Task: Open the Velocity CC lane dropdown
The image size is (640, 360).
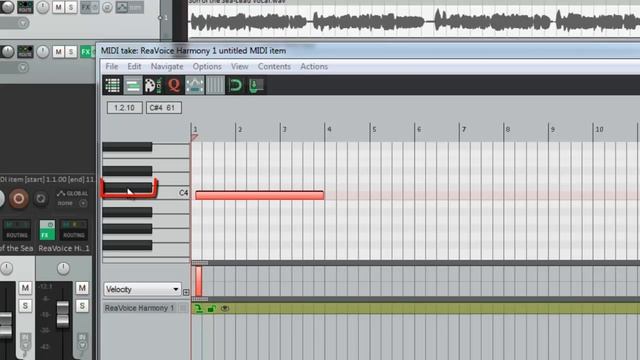Action: coord(142,289)
